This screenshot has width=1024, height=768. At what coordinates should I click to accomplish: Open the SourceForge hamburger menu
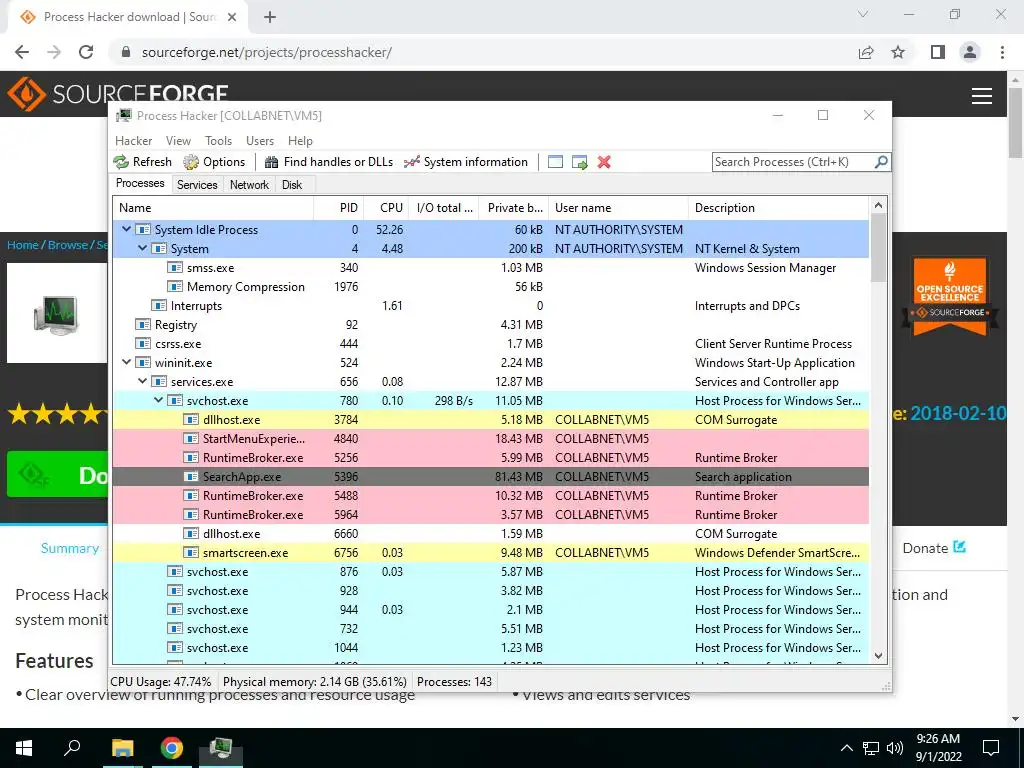(982, 96)
